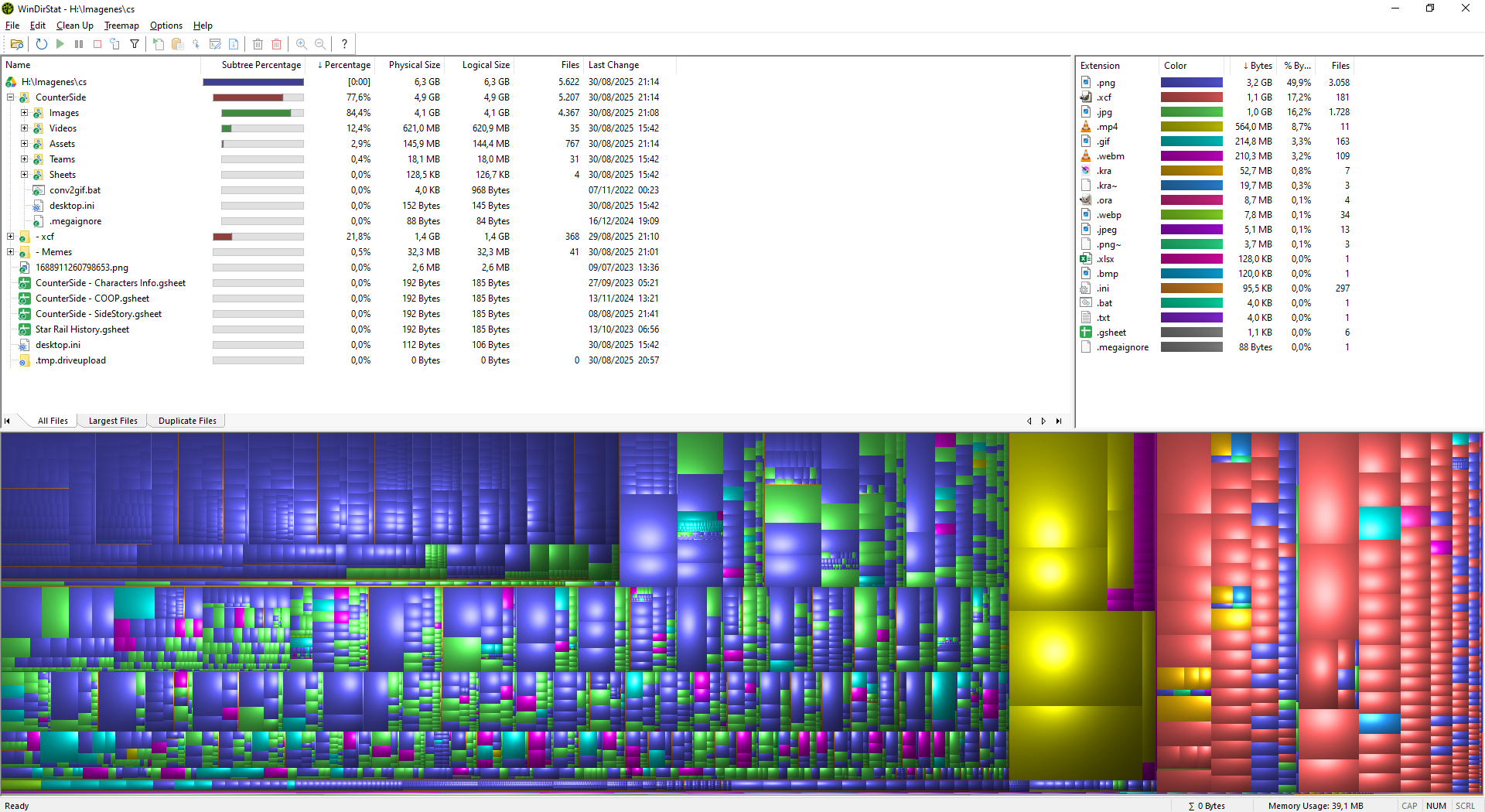
Task: Open the filter funnel tool
Action: pyautogui.click(x=135, y=44)
